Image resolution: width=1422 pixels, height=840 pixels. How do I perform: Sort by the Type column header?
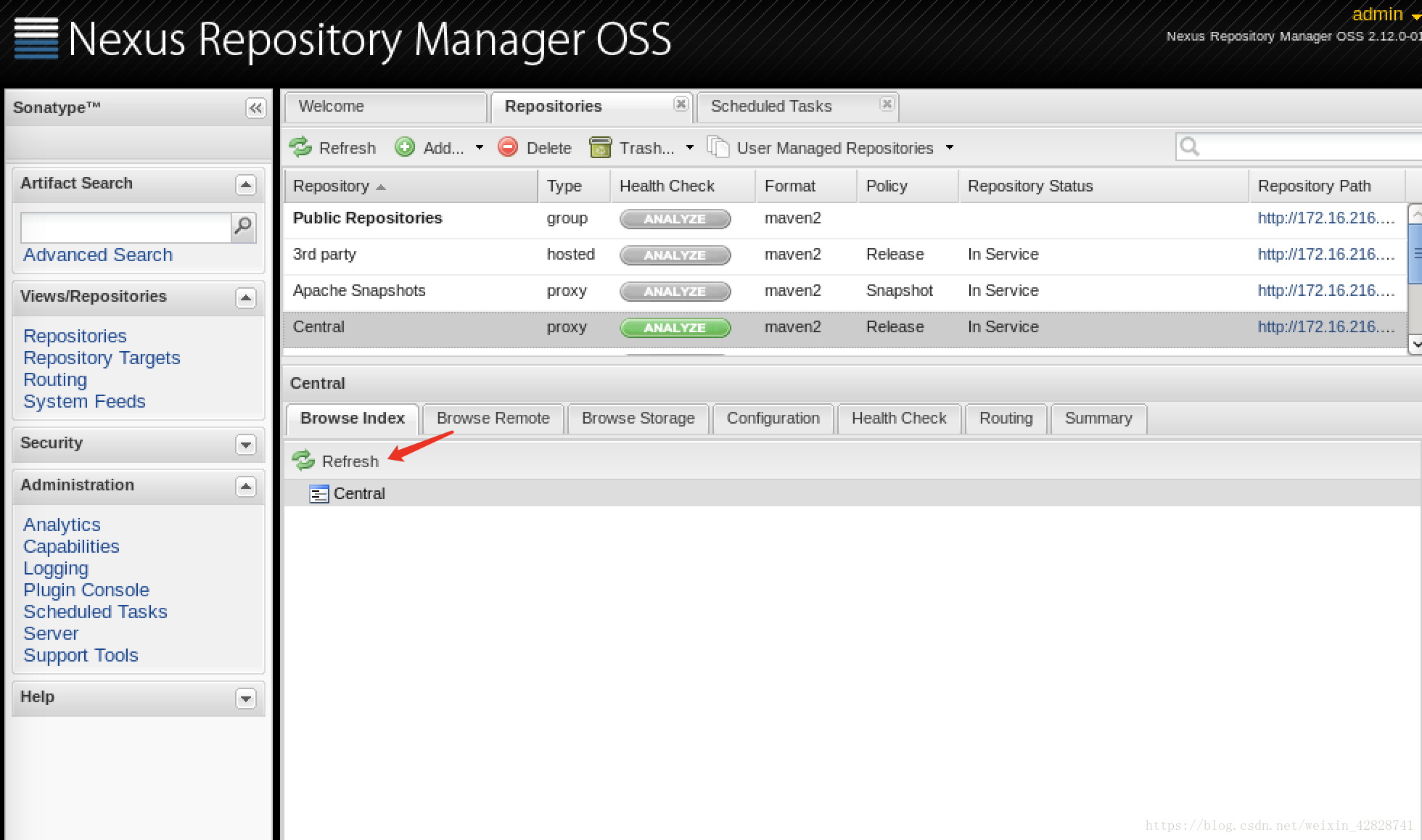point(574,186)
